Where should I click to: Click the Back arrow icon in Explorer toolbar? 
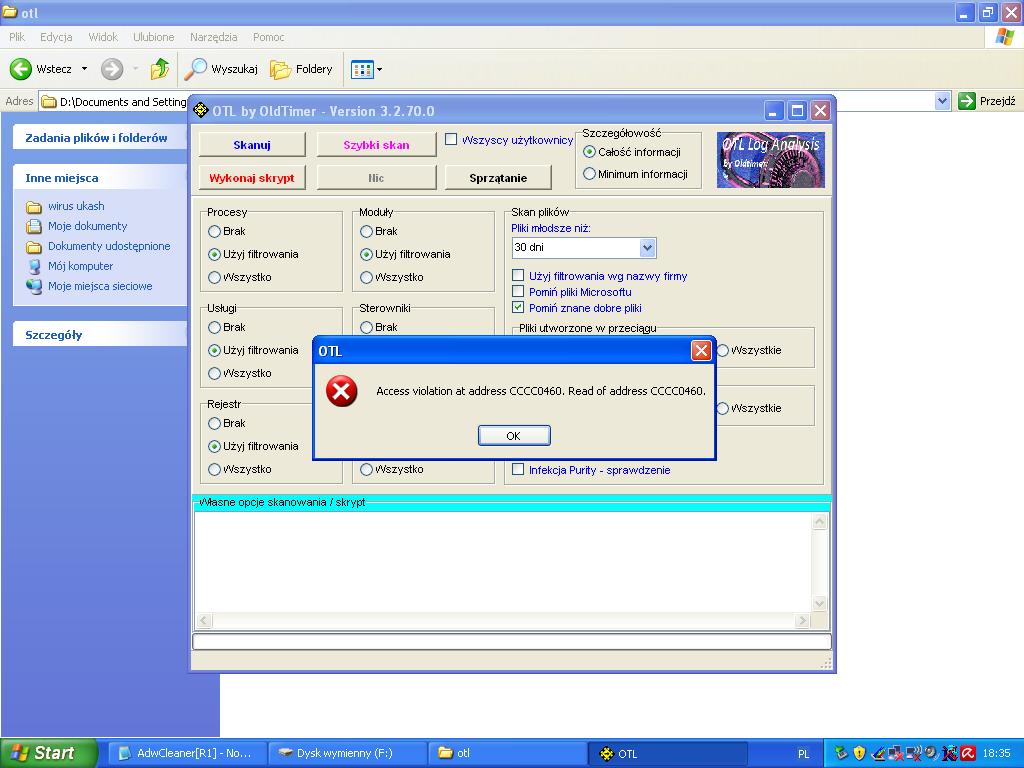(x=21, y=69)
